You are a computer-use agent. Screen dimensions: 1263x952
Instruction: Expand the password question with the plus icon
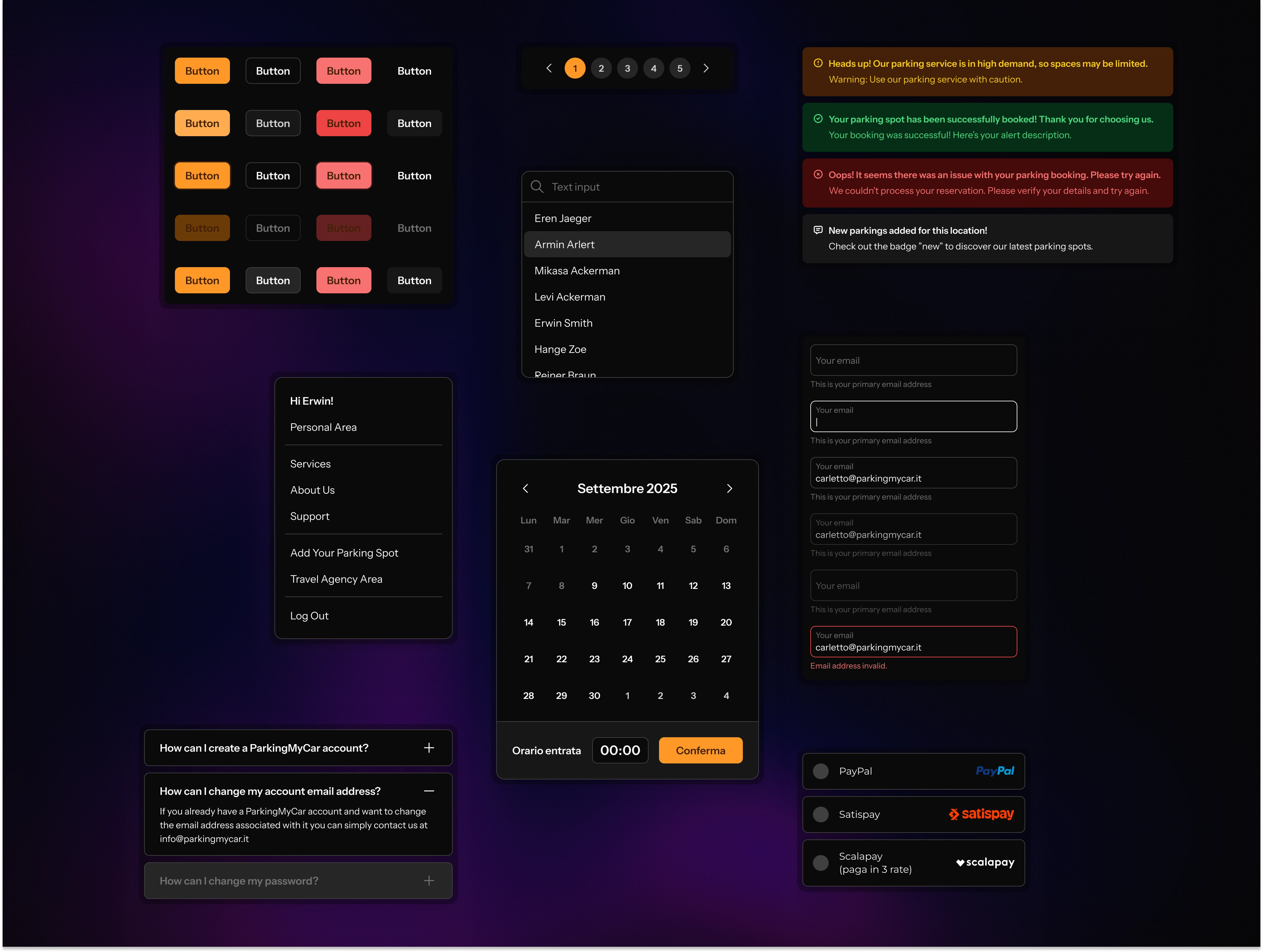tap(429, 881)
